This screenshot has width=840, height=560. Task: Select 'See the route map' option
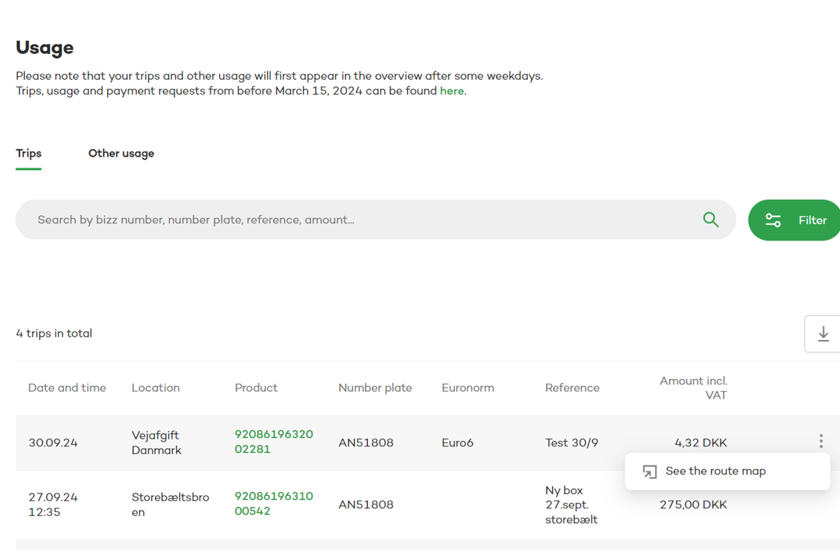tap(715, 471)
